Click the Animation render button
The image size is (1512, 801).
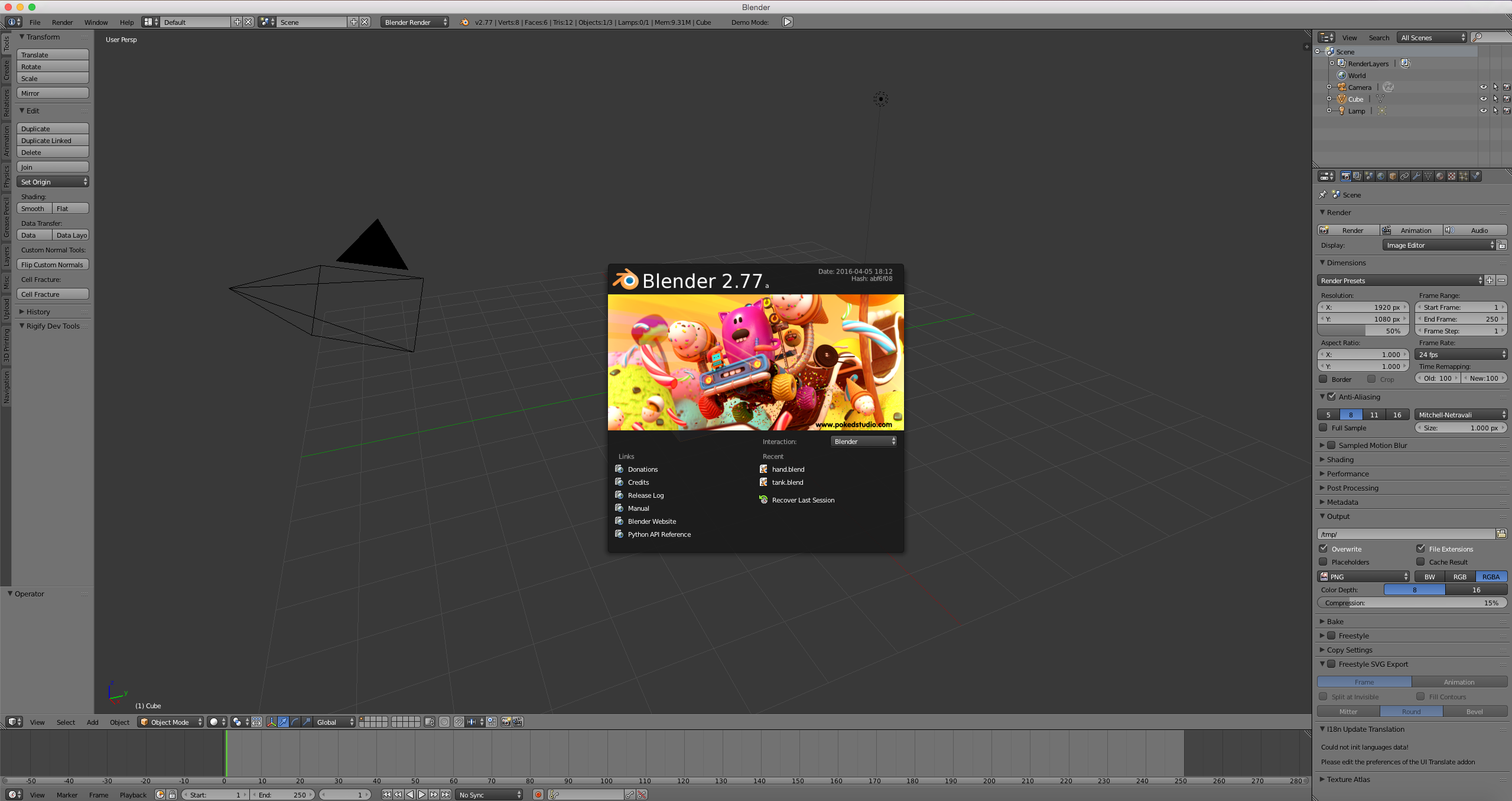coord(1411,230)
